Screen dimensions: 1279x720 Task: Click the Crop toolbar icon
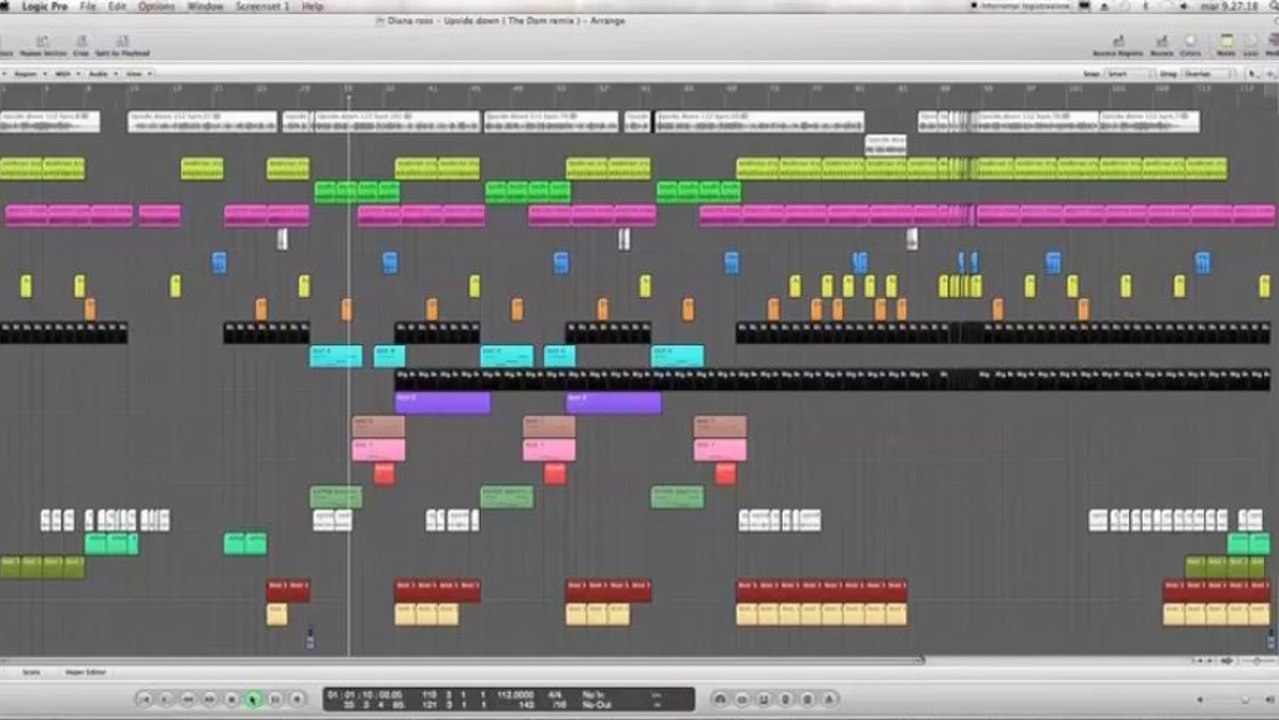[81, 43]
